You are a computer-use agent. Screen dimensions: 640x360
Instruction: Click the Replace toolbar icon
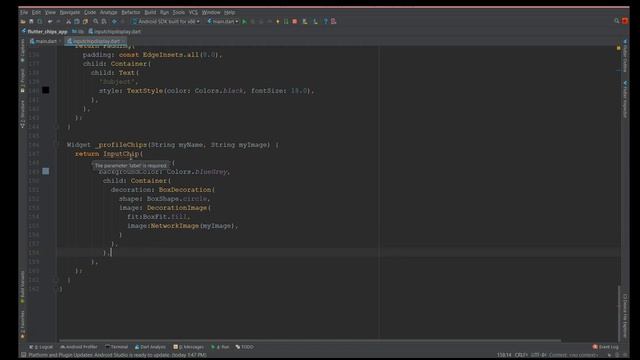click(x=104, y=22)
